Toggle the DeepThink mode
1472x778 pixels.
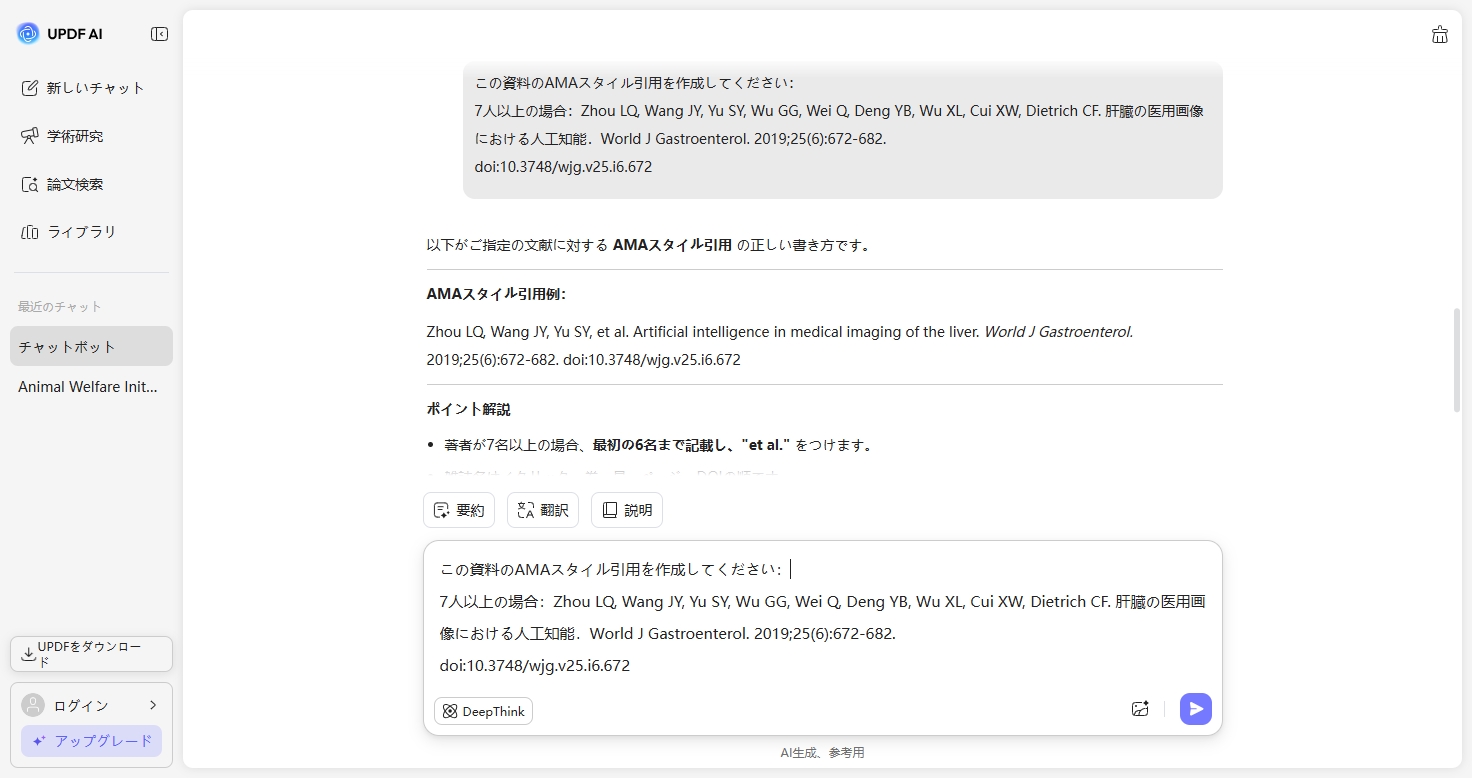pos(483,711)
